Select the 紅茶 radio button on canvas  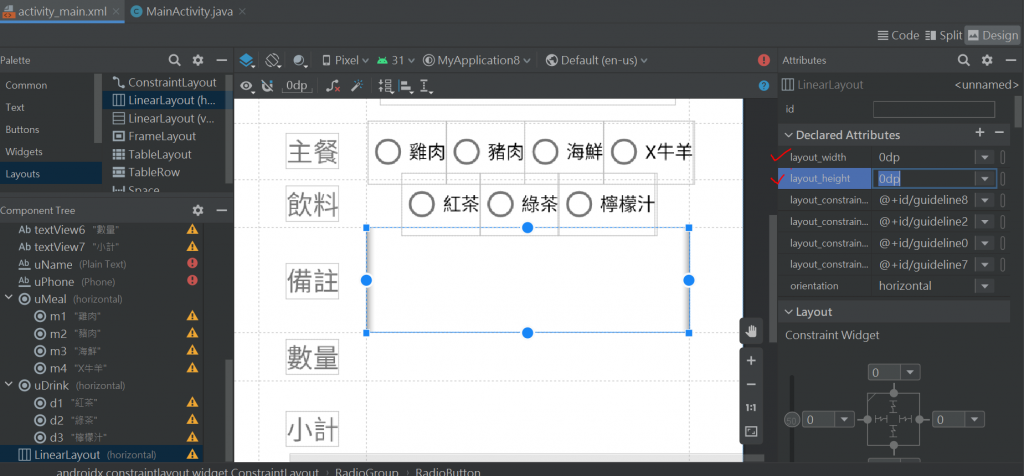tap(443, 204)
